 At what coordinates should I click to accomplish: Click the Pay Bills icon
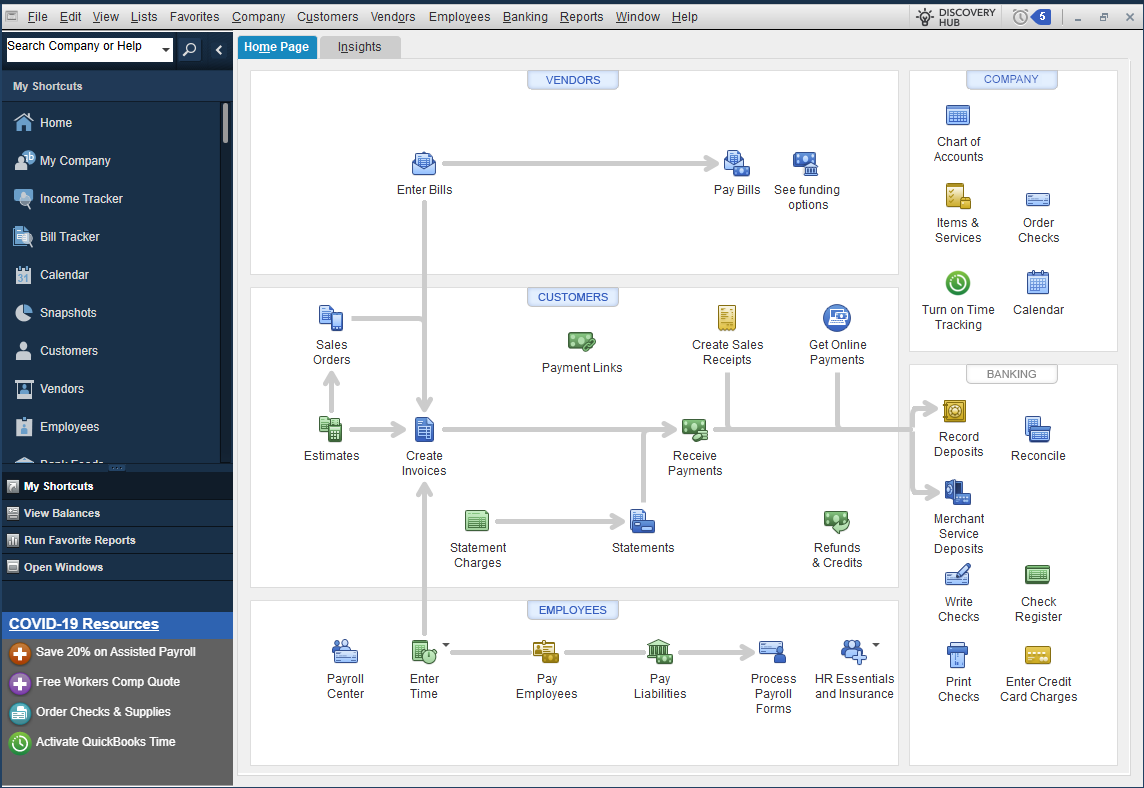coord(736,164)
